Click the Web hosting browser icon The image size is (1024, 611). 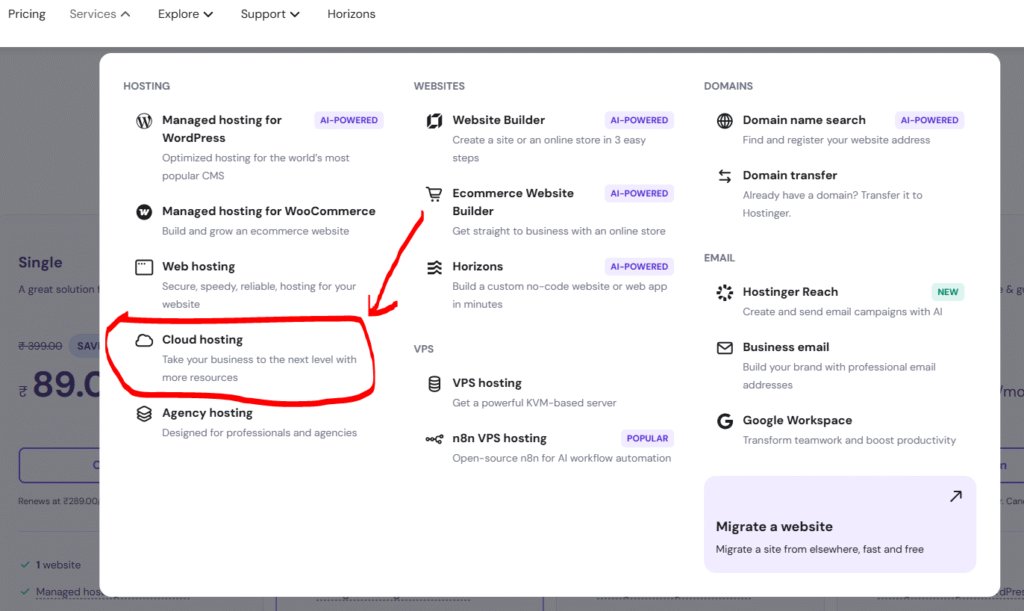click(x=144, y=267)
